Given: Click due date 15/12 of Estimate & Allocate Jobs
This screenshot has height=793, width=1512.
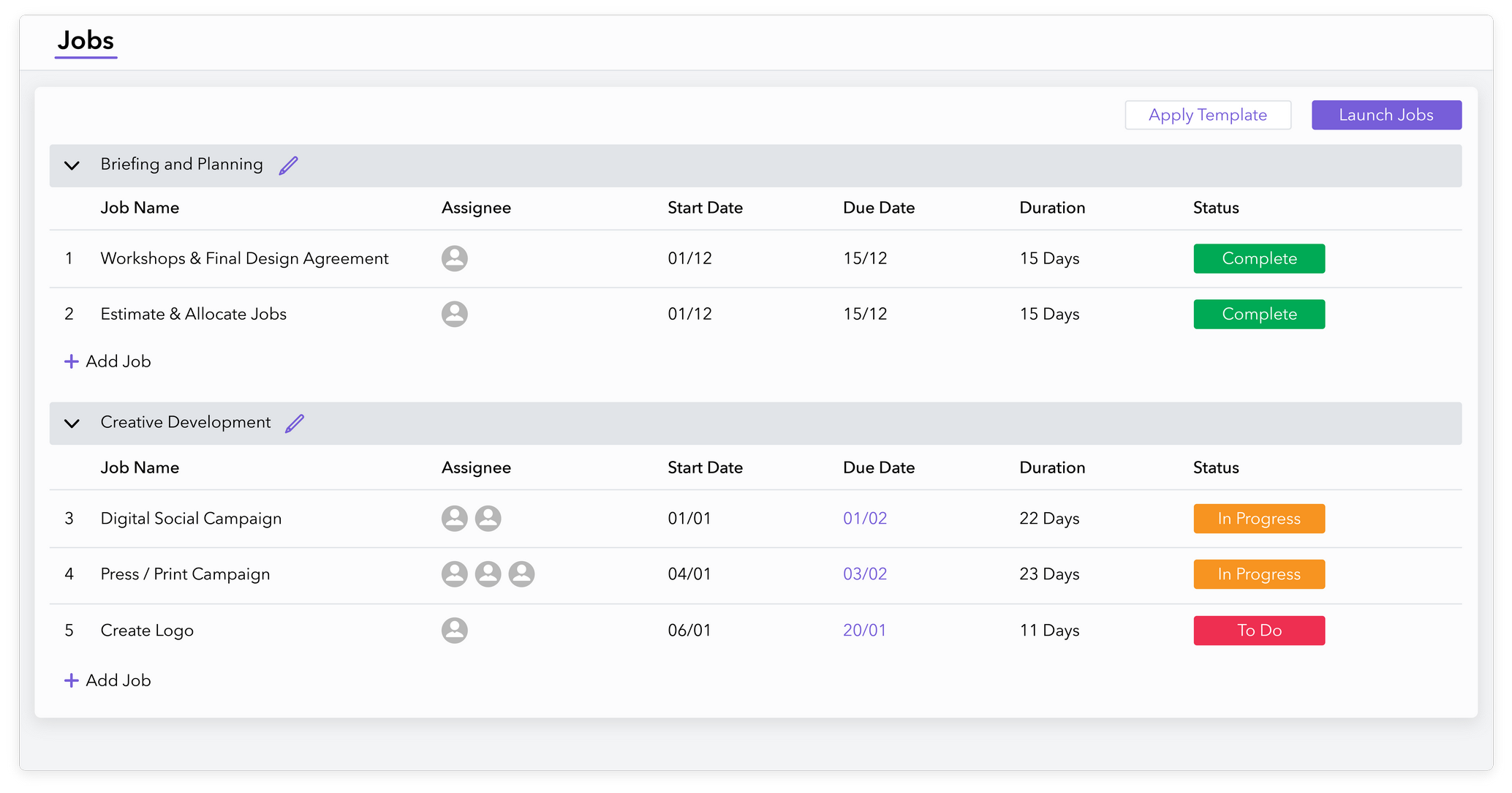Looking at the screenshot, I should pyautogui.click(x=865, y=314).
